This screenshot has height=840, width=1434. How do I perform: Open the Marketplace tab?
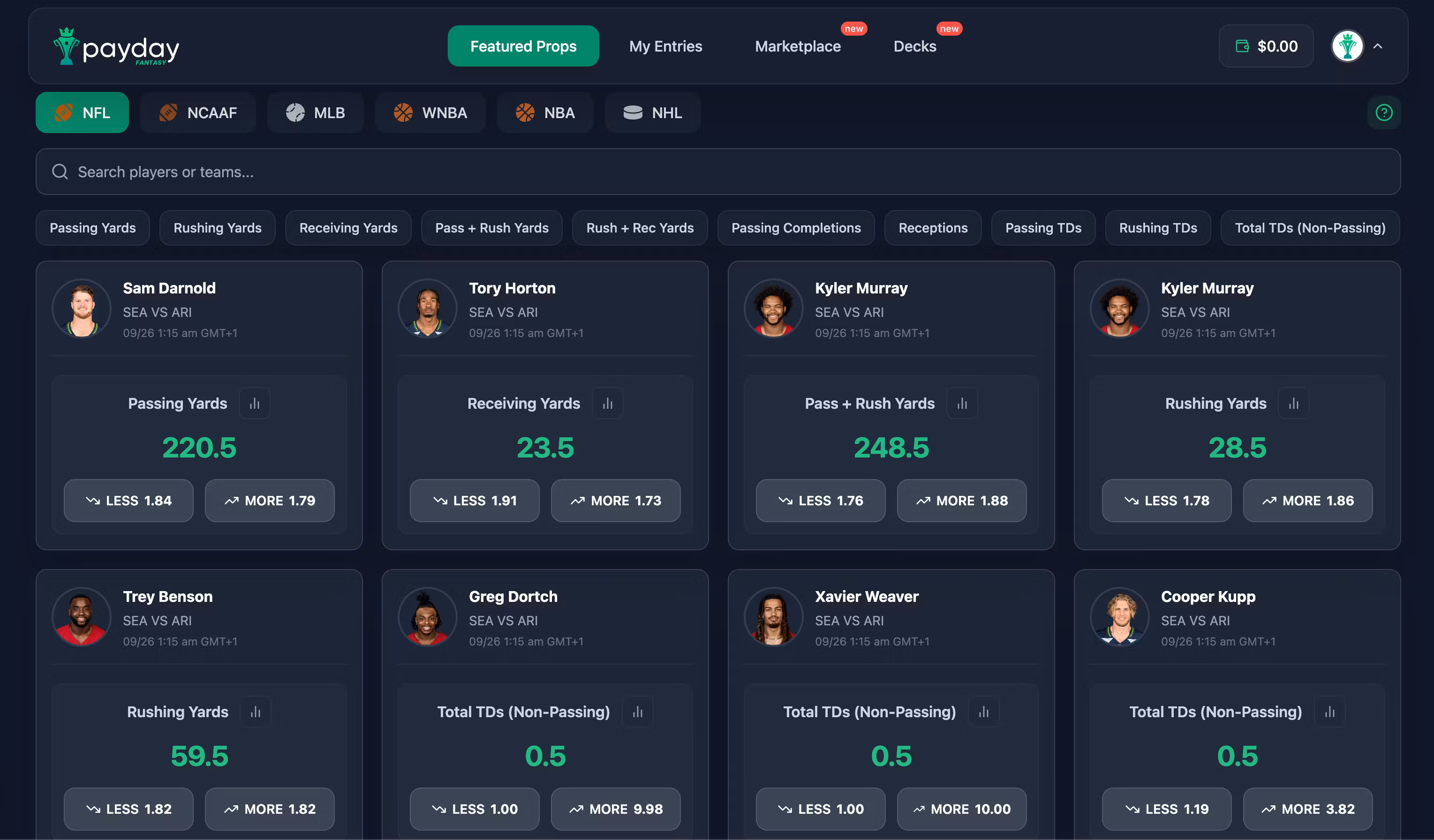pyautogui.click(x=798, y=46)
